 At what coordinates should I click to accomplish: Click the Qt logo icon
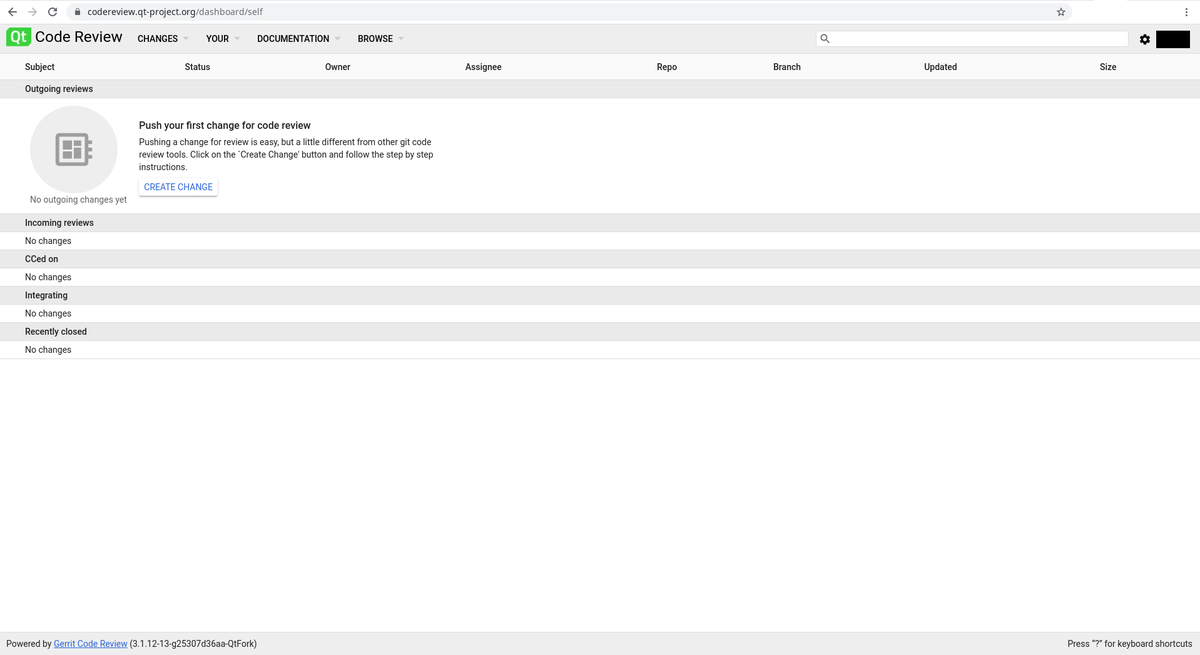[x=18, y=37]
